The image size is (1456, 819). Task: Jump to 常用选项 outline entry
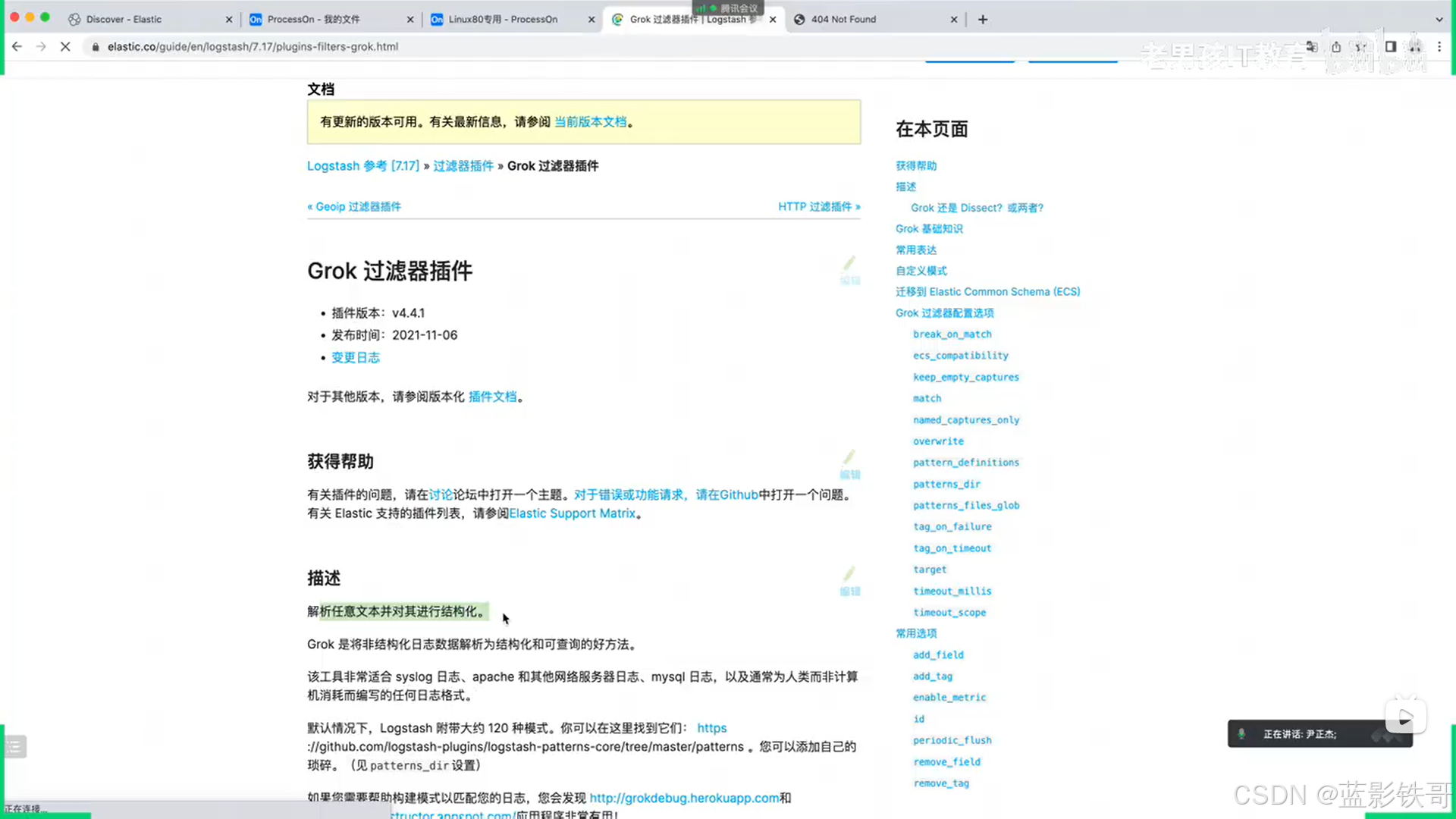916,633
